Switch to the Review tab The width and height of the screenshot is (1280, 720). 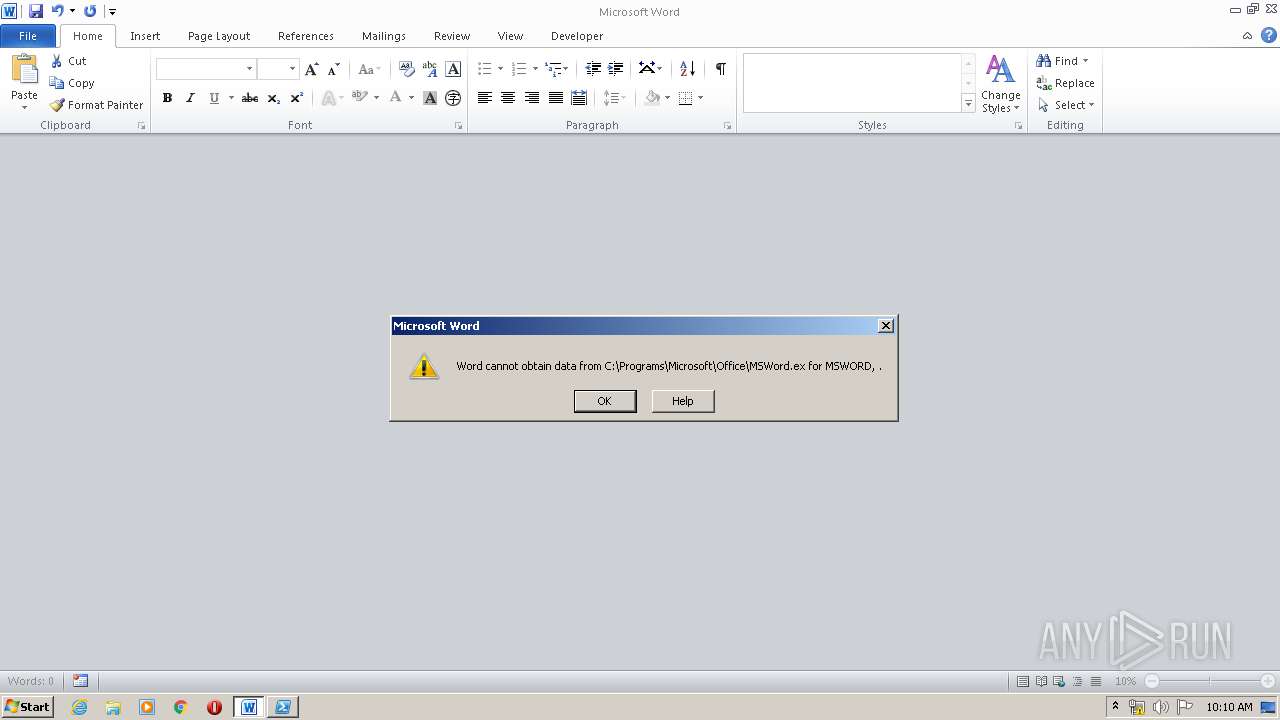tap(452, 36)
